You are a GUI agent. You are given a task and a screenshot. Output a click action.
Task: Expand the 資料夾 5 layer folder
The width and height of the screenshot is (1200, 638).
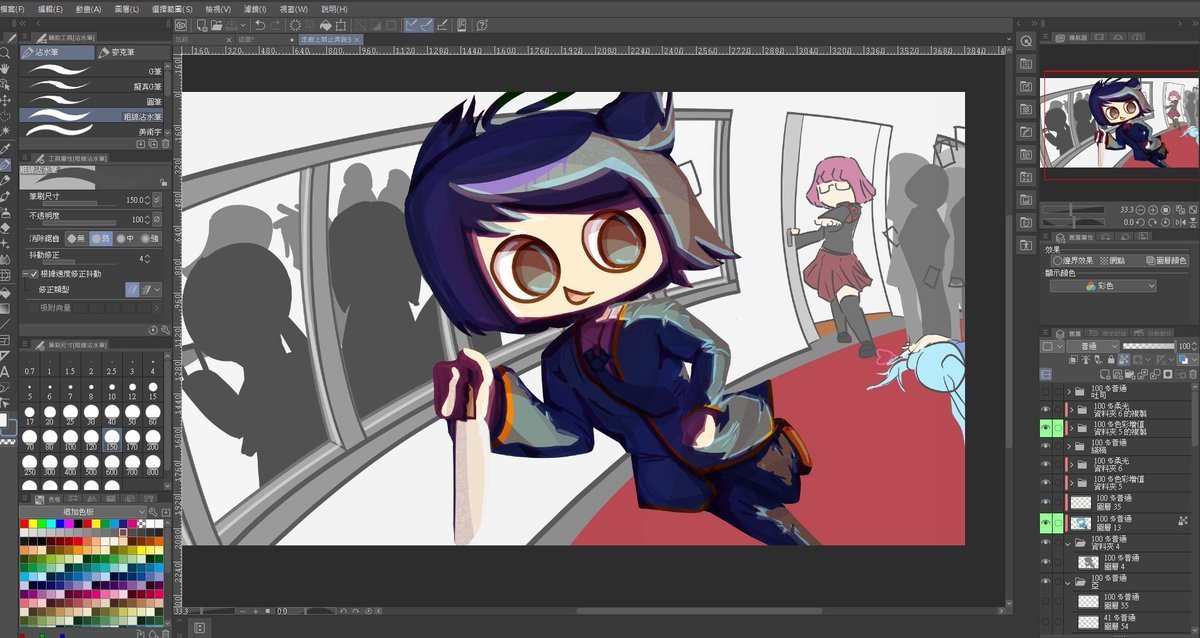pyautogui.click(x=1070, y=483)
